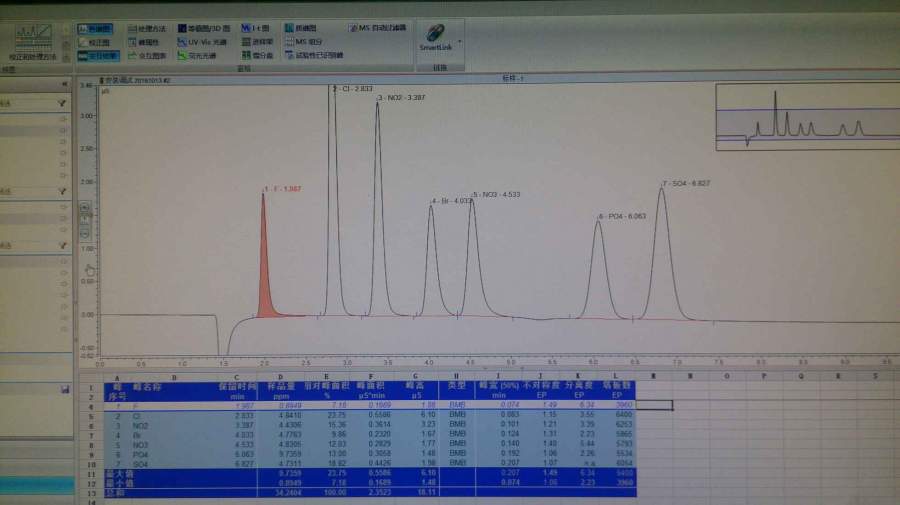Open the I-t plot view

click(255, 28)
